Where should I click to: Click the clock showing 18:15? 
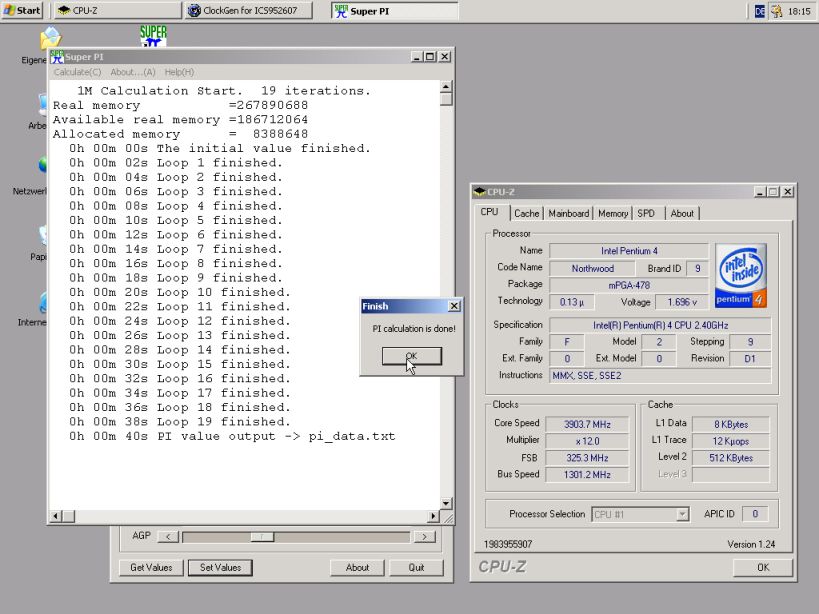click(x=799, y=11)
